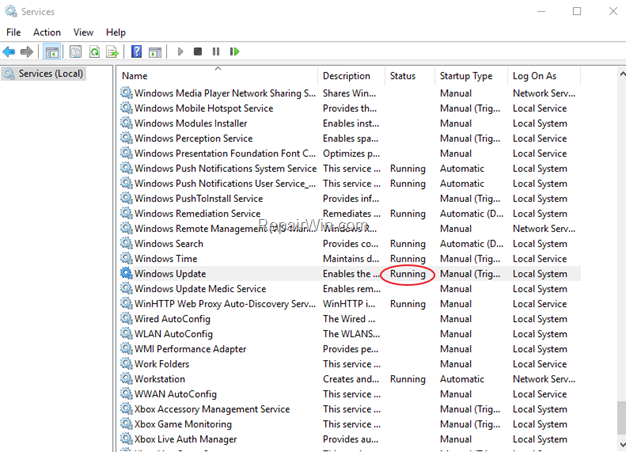Click the gear icon beside Xbox Game Monitoring
The height and width of the screenshot is (452, 626).
127,424
